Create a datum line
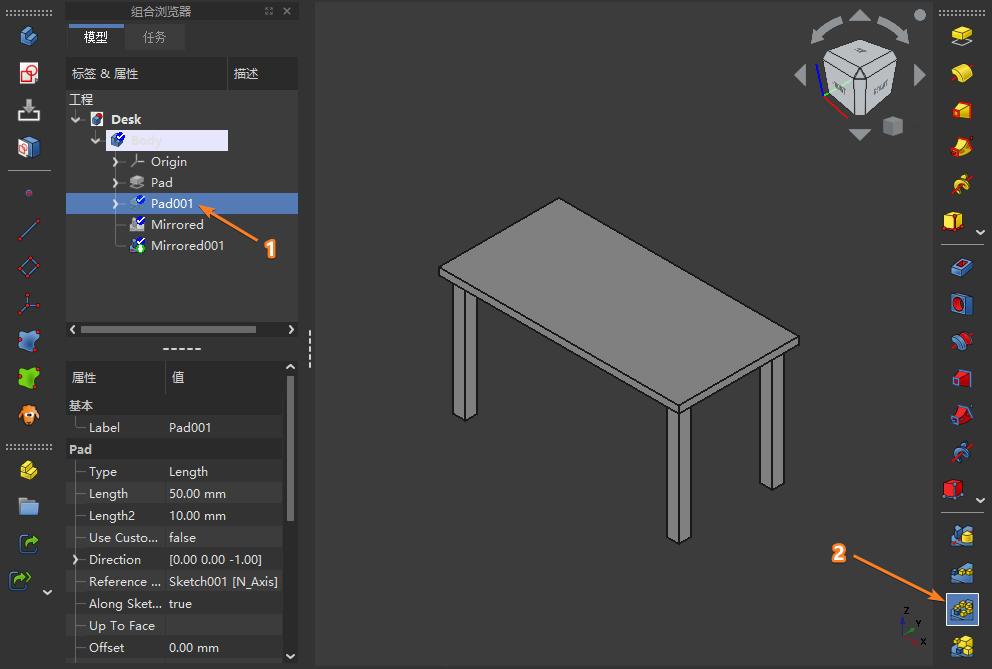Screen dimensions: 992x669 click(29, 229)
